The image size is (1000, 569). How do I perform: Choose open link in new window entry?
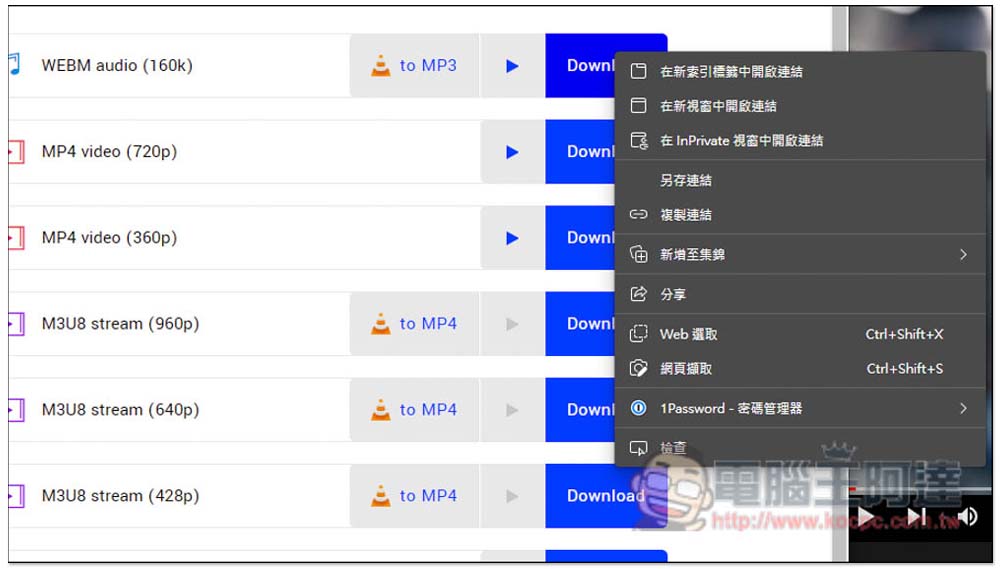(x=800, y=106)
